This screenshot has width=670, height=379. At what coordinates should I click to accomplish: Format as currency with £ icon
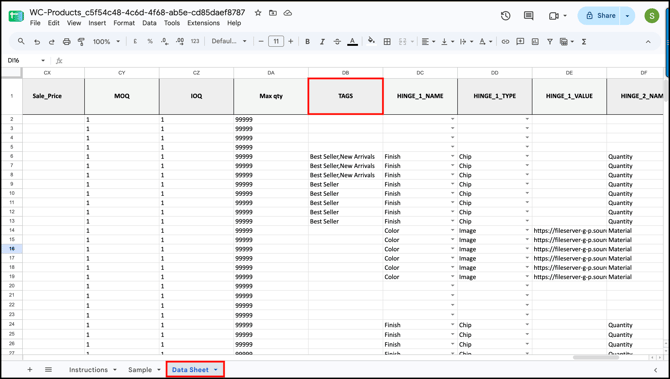(x=135, y=41)
